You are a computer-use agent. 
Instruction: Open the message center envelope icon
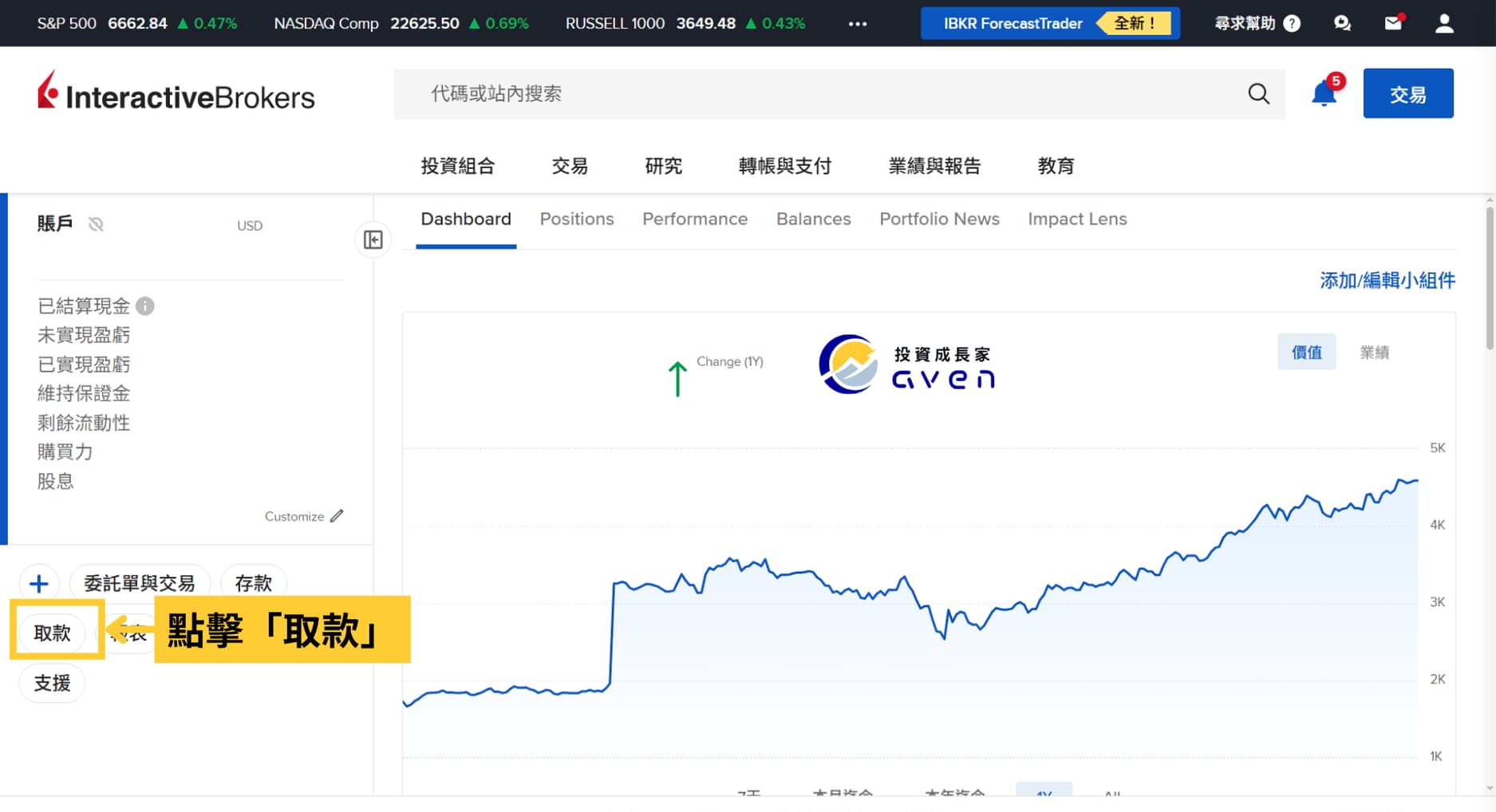(x=1393, y=23)
